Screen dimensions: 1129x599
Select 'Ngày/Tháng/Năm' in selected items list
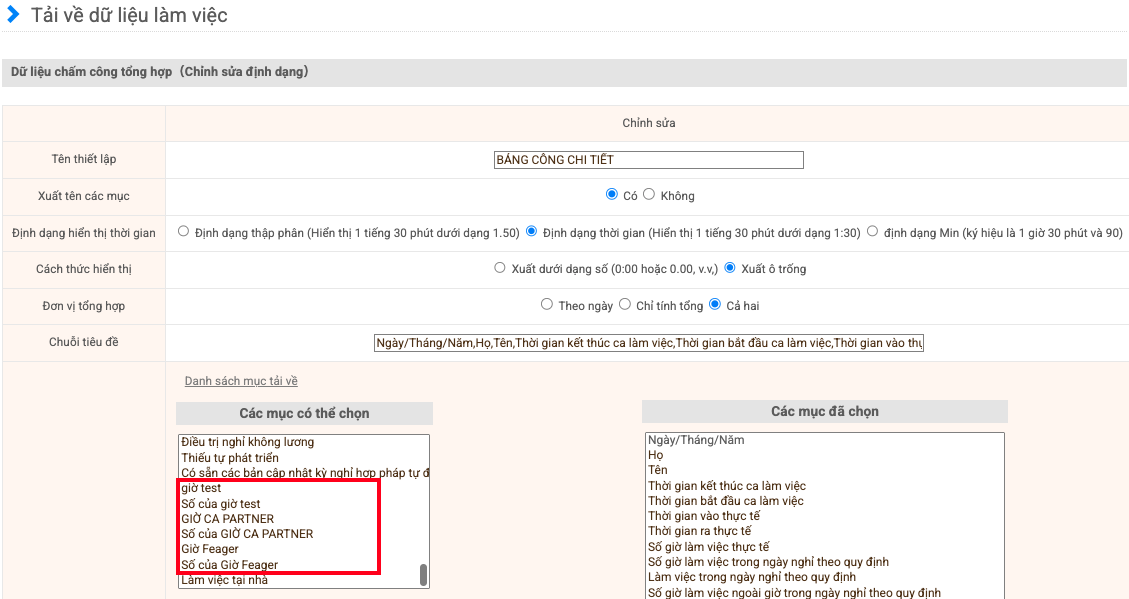pyautogui.click(x=696, y=440)
